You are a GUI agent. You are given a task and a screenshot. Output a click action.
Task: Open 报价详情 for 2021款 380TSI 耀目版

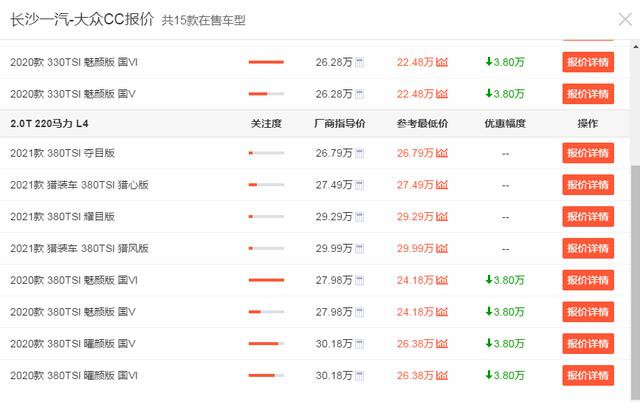click(x=588, y=217)
